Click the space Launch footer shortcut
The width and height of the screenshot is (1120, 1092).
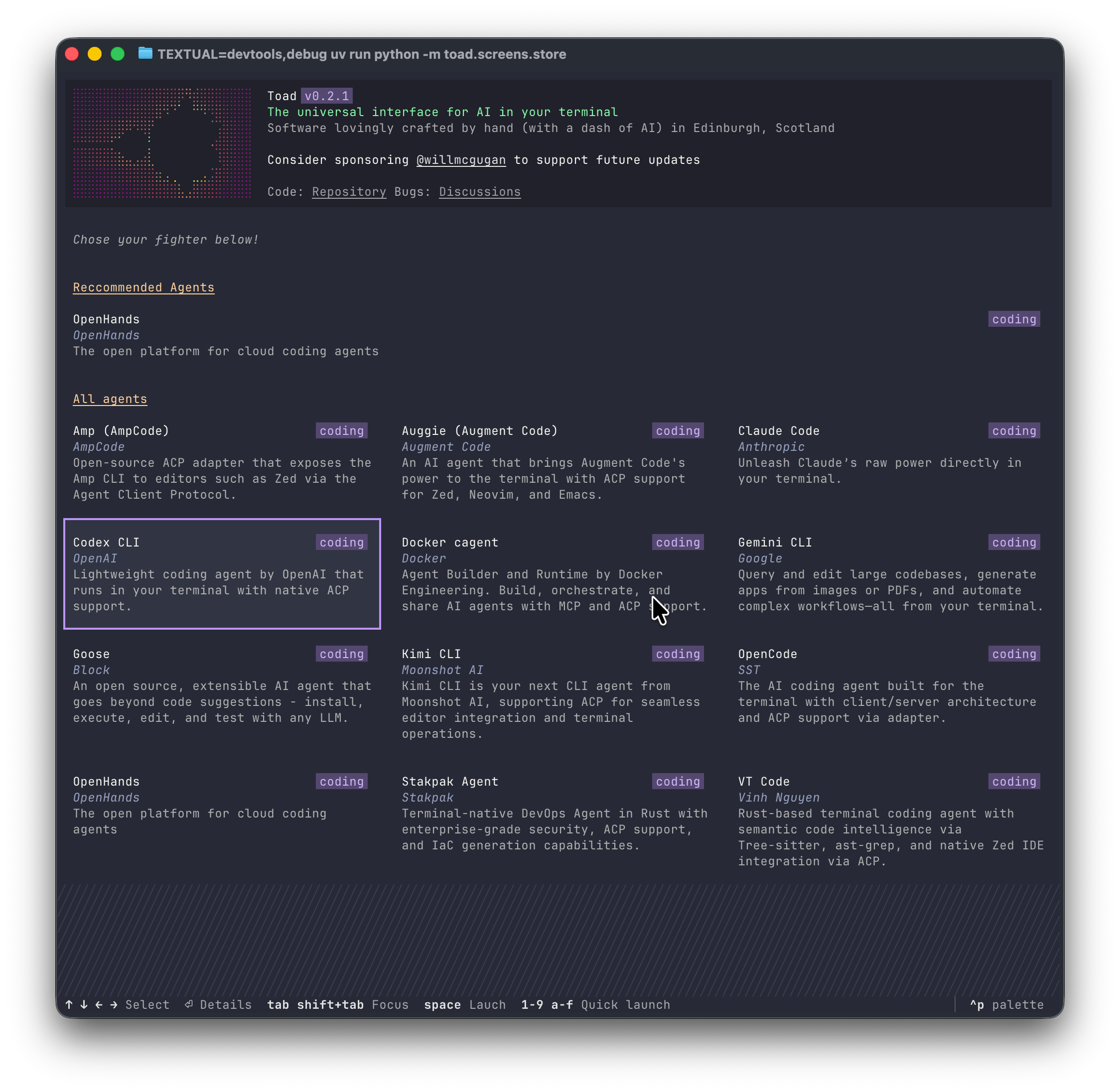click(x=464, y=1005)
